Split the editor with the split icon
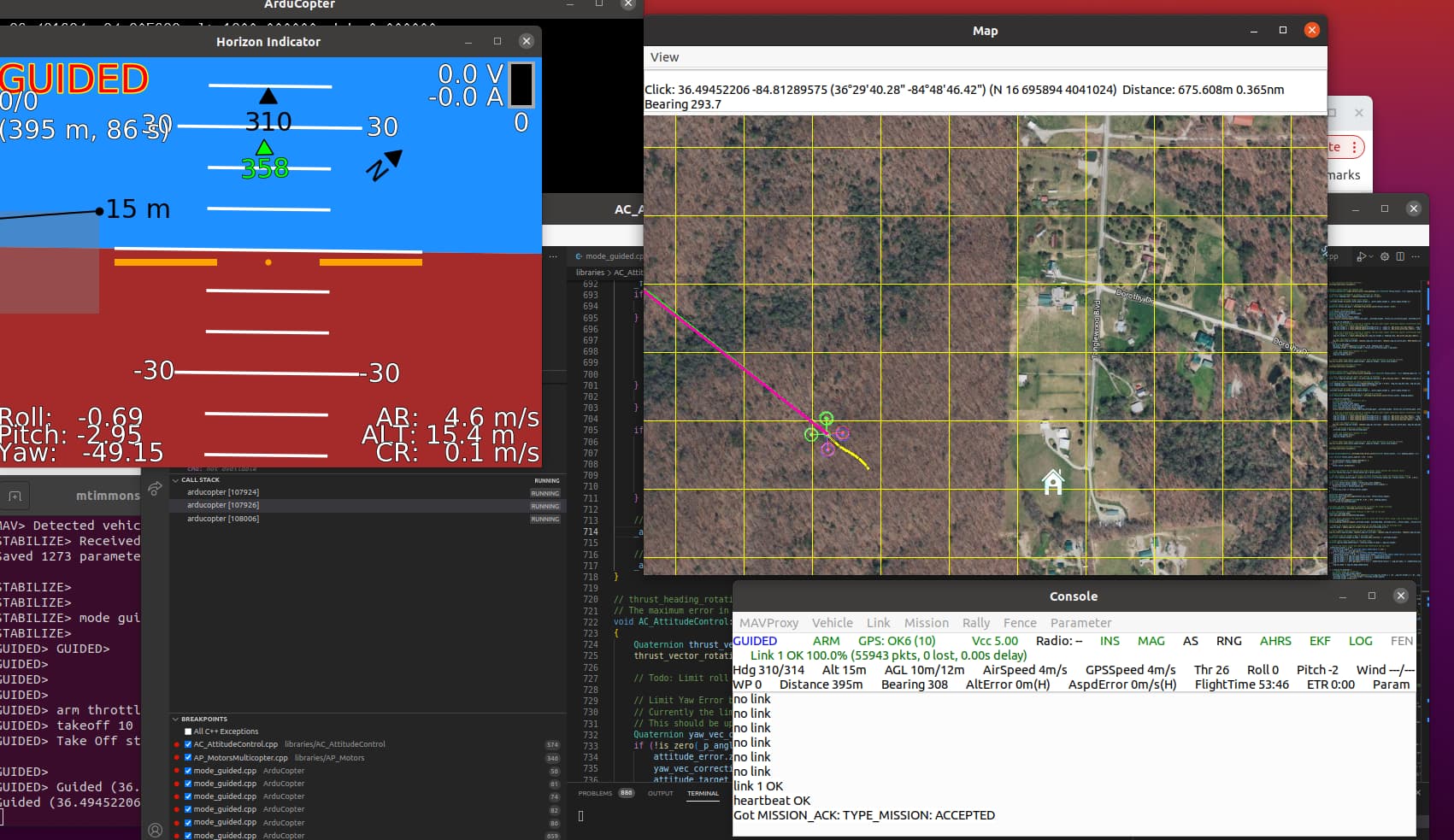Viewport: 1454px width, 840px height. click(x=1399, y=256)
